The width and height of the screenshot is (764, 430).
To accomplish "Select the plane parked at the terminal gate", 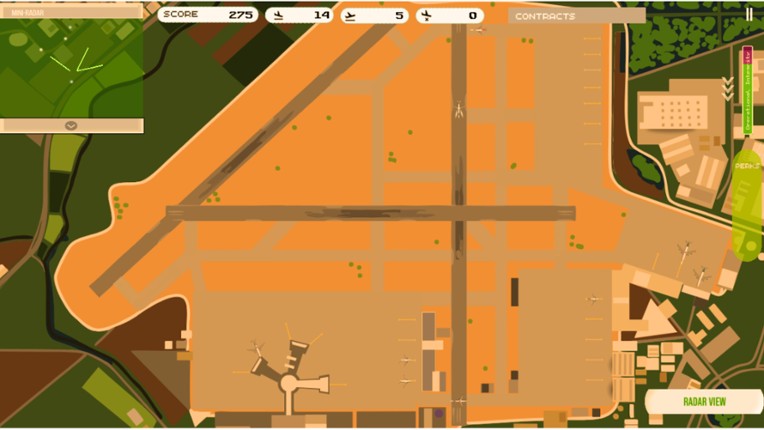I will (257, 350).
